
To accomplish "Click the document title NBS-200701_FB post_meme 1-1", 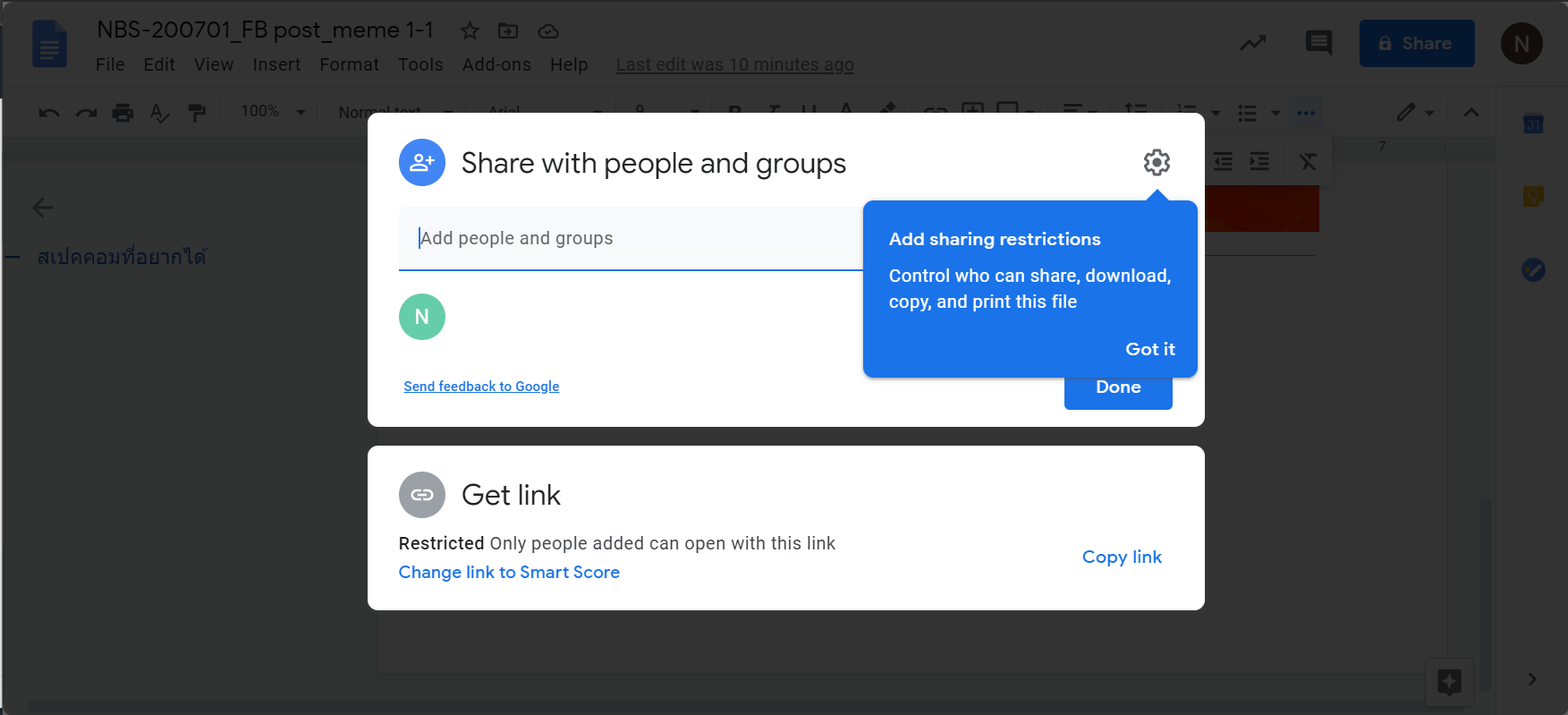I will click(x=265, y=30).
